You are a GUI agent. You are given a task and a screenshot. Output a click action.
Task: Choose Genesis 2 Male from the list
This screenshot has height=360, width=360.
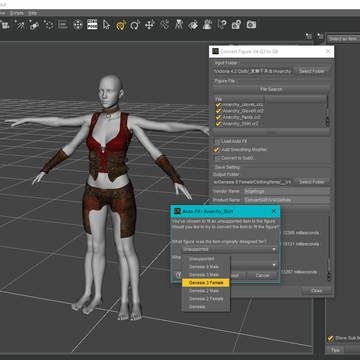tap(206, 291)
